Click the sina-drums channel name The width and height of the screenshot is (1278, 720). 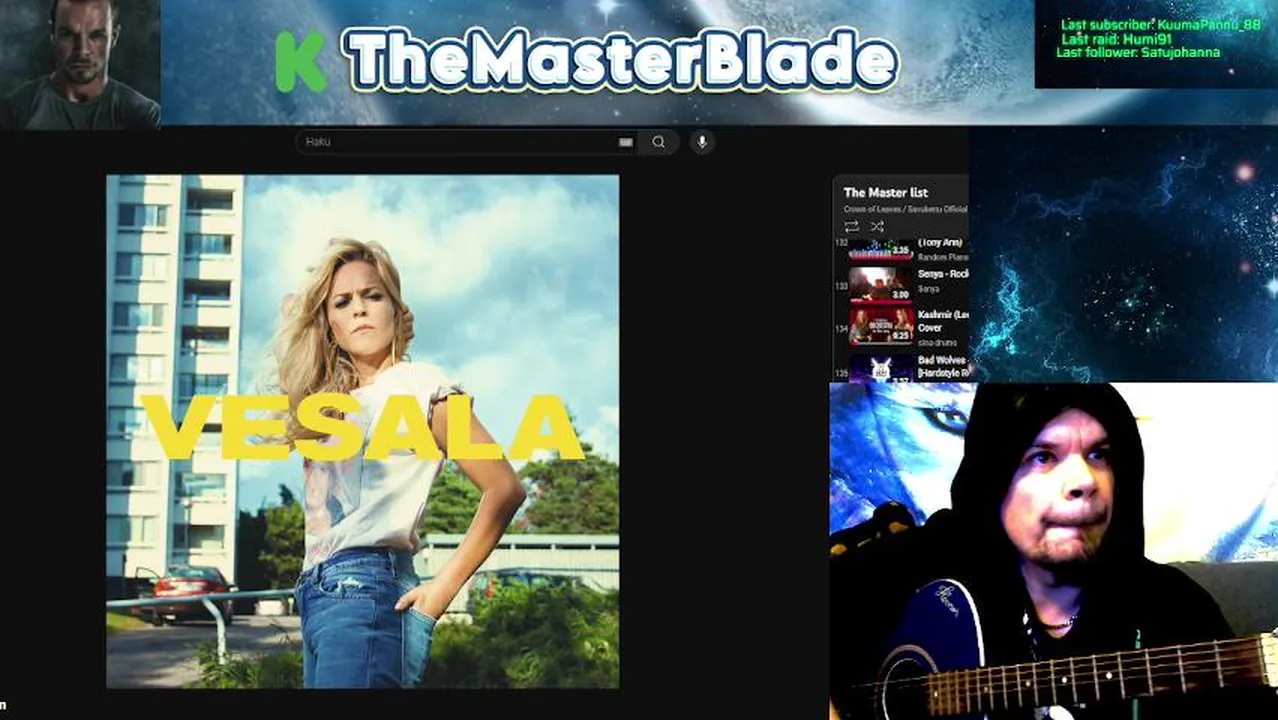(937, 343)
